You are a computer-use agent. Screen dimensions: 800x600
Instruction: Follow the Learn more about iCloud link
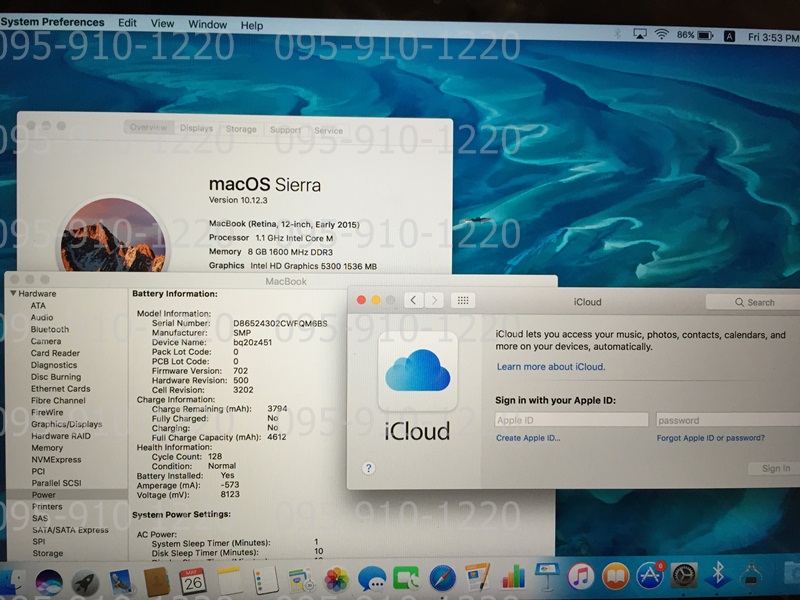click(x=551, y=367)
